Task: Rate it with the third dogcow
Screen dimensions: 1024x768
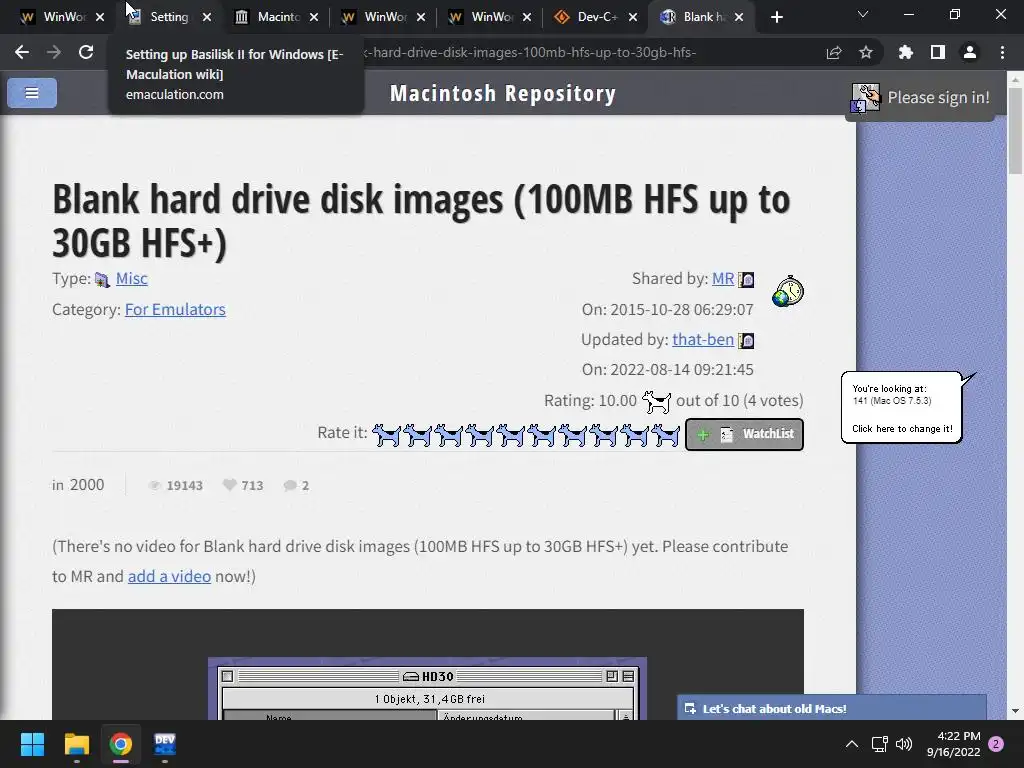Action: pos(449,435)
